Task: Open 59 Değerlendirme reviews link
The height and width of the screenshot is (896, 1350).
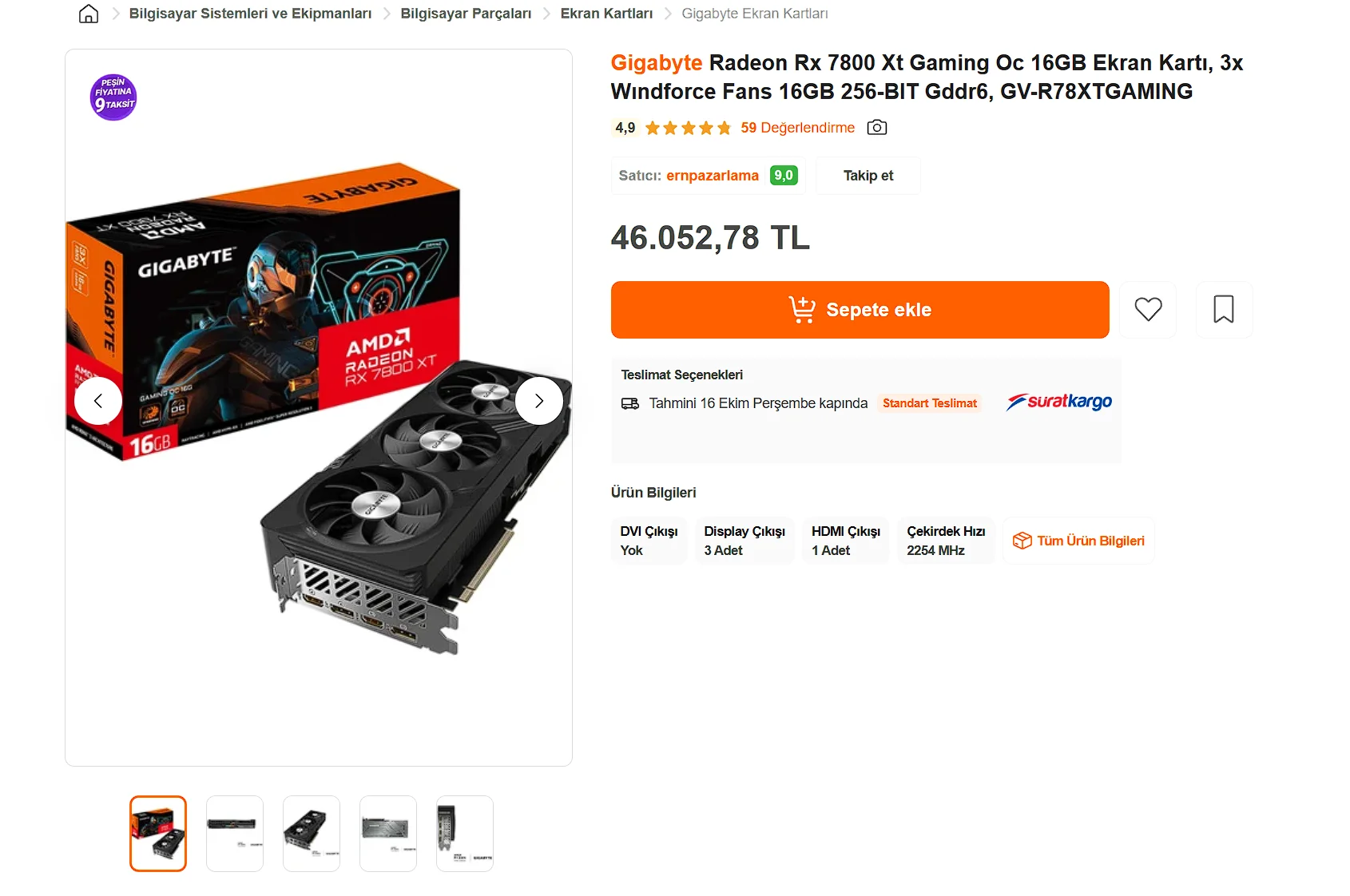Action: (x=797, y=128)
